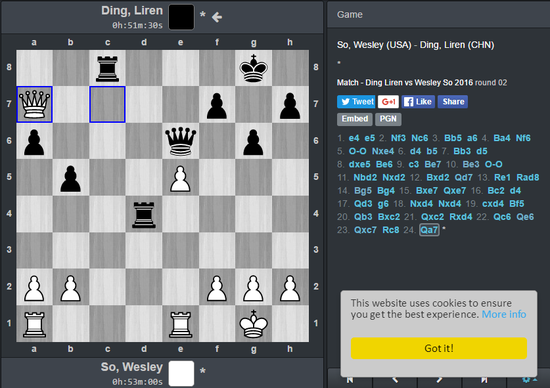The width and height of the screenshot is (550, 388).
Task: Click the G+1 share icon
Action: 388,102
